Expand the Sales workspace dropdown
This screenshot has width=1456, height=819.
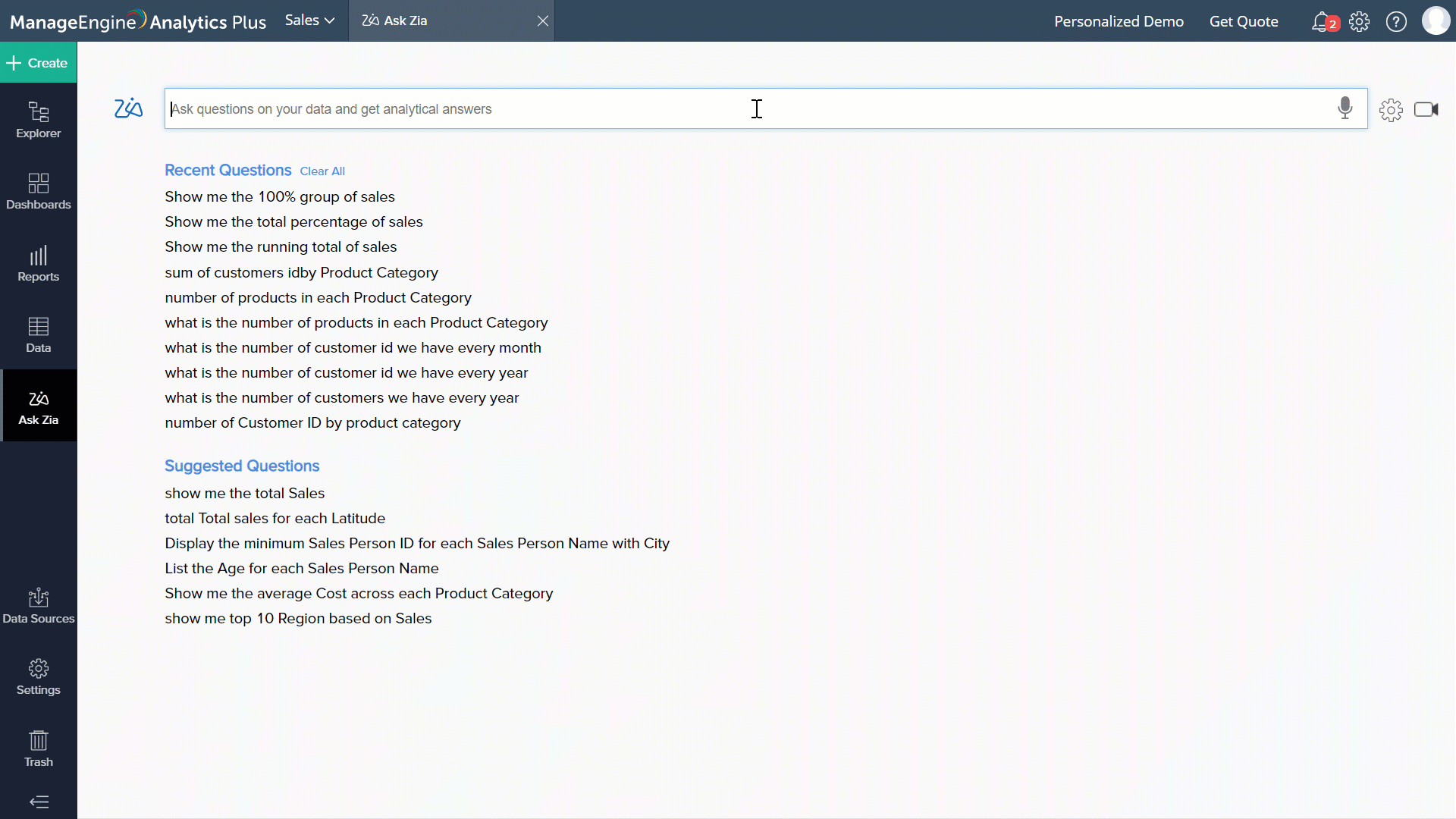click(x=309, y=20)
